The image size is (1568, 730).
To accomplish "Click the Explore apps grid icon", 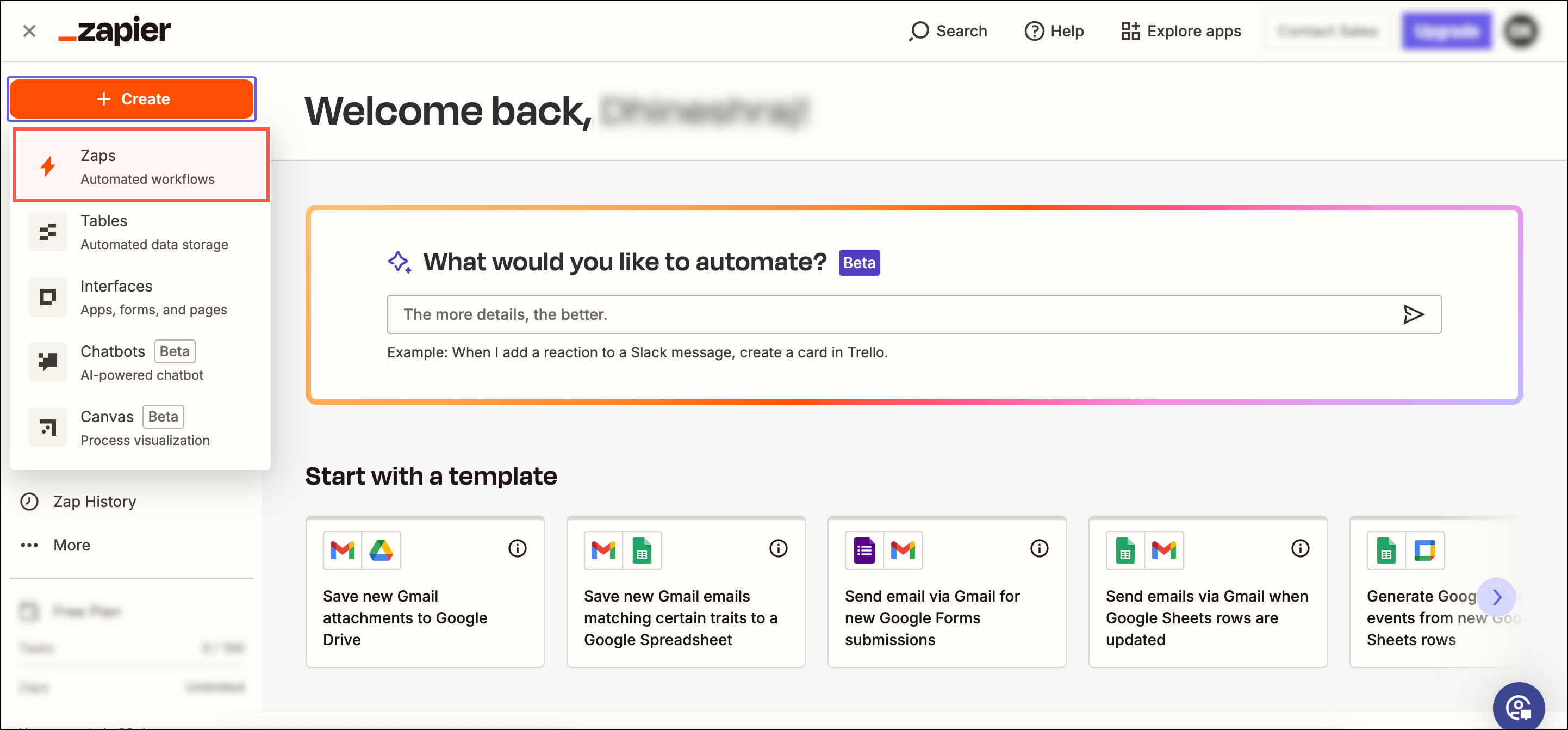I will [1130, 31].
